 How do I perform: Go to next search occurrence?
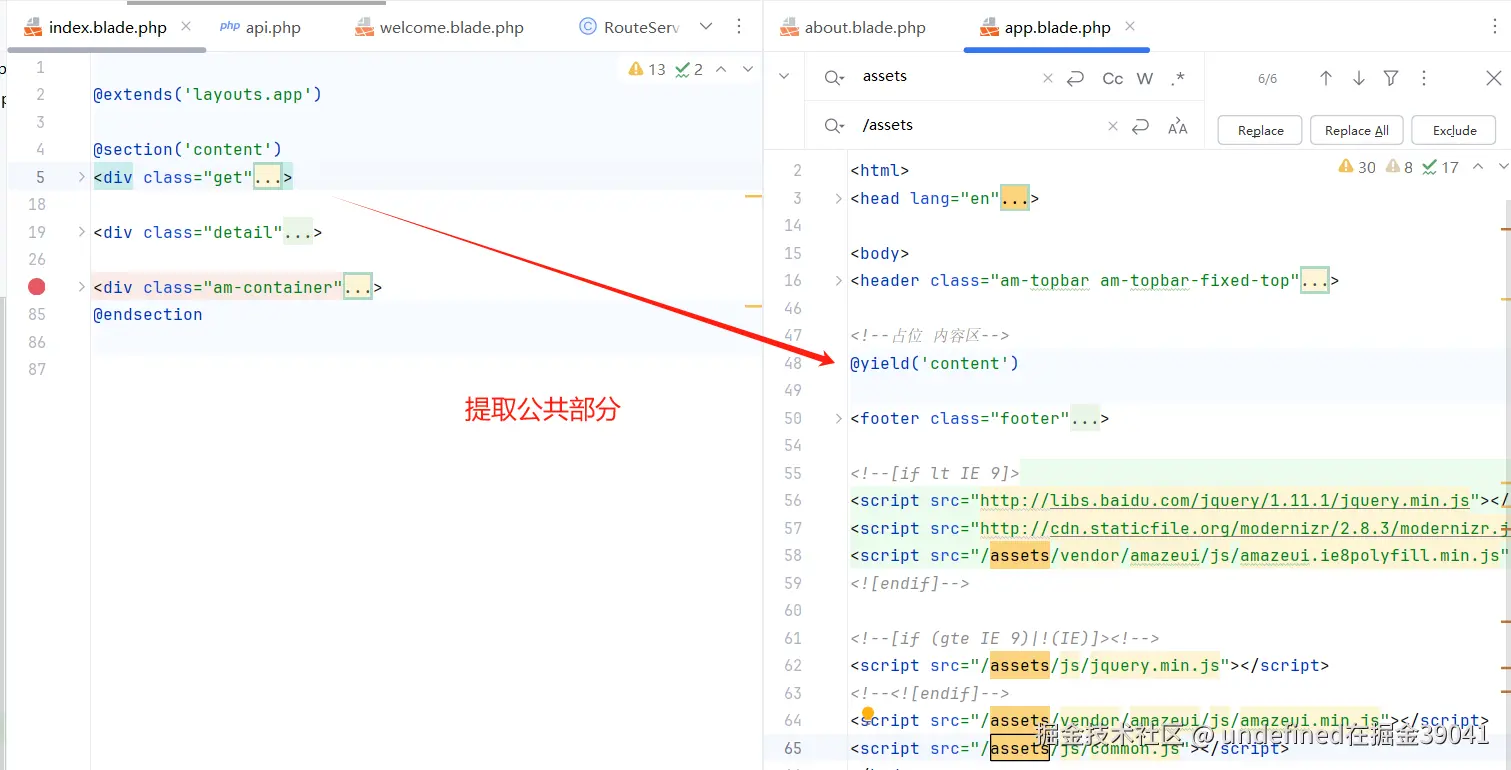click(1359, 78)
